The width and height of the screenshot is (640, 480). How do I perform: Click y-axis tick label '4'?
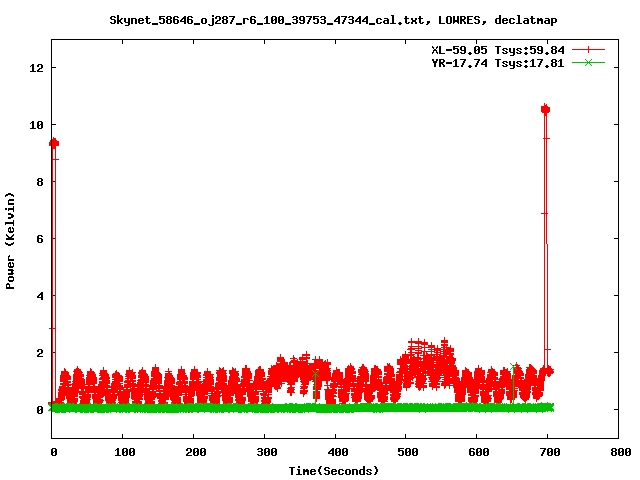click(x=40, y=296)
